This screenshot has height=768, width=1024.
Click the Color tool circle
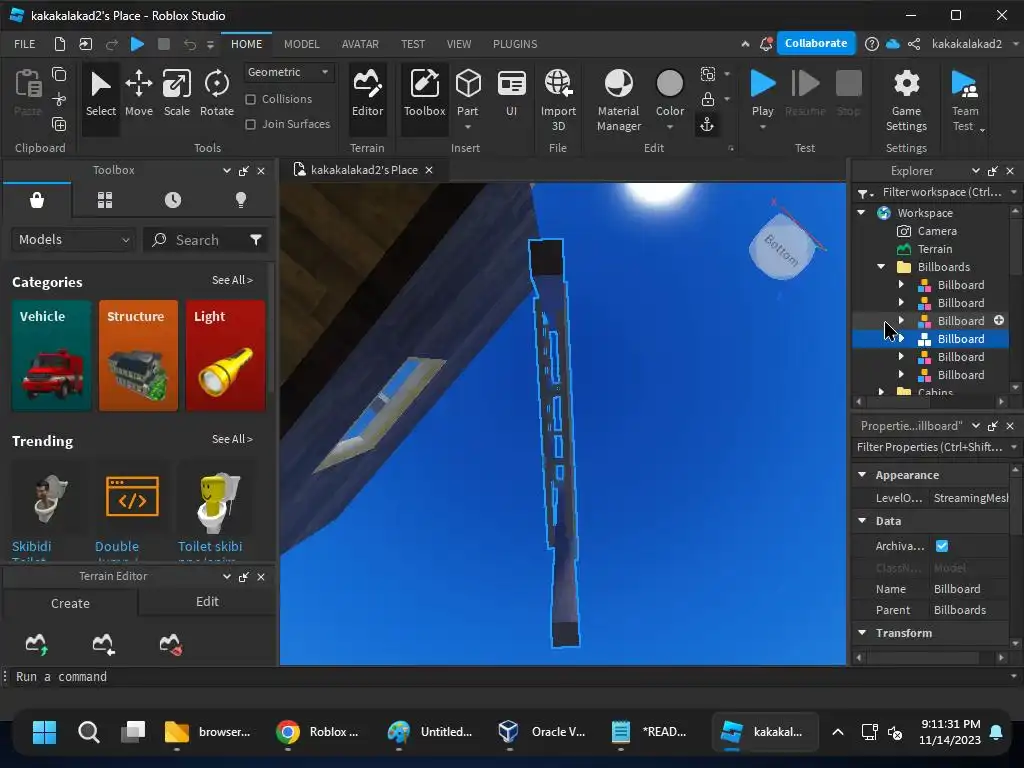(x=669, y=84)
